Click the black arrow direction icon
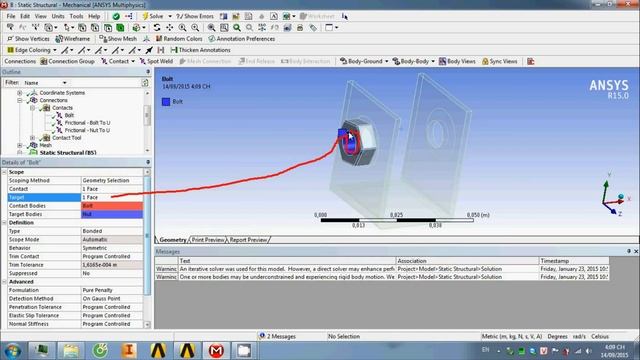Viewport: 640px width, 360px height. point(149,50)
